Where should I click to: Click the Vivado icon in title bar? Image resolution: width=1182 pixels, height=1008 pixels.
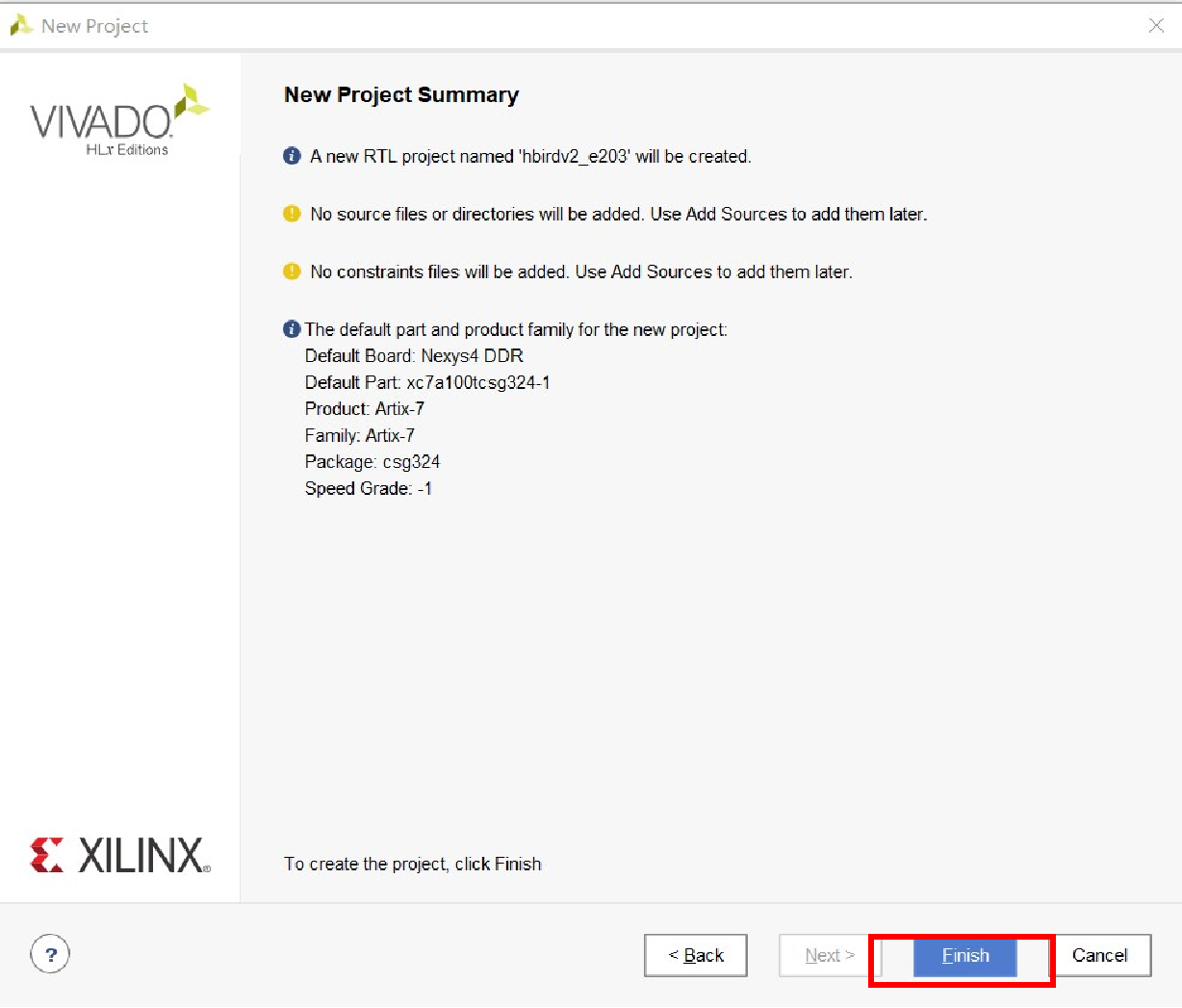pyautogui.click(x=21, y=26)
